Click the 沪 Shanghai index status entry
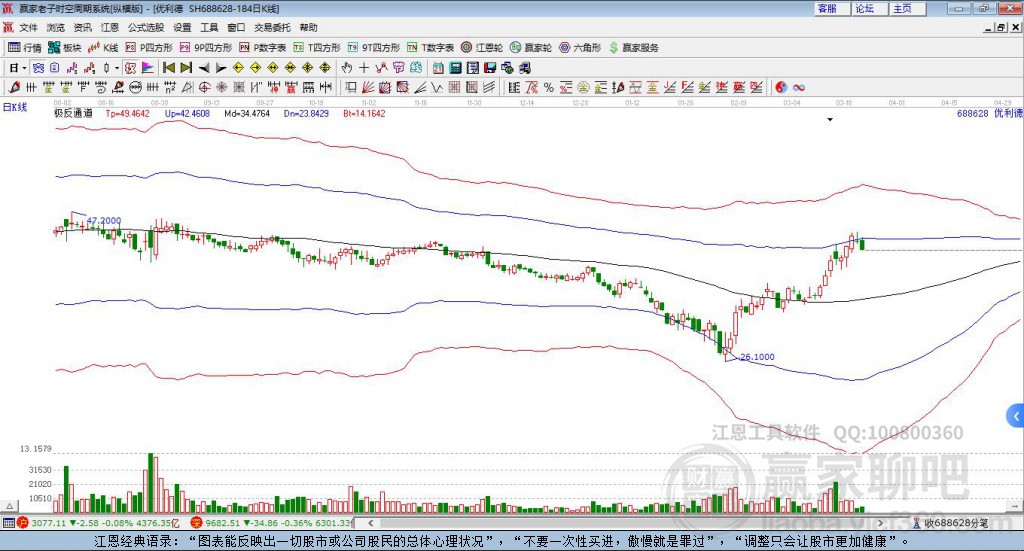 click(x=98, y=523)
